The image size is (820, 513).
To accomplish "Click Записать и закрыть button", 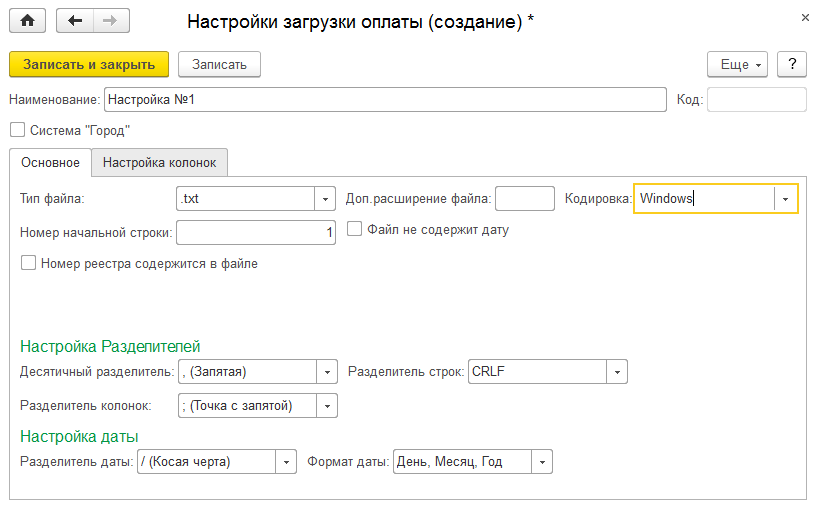I will point(89,64).
